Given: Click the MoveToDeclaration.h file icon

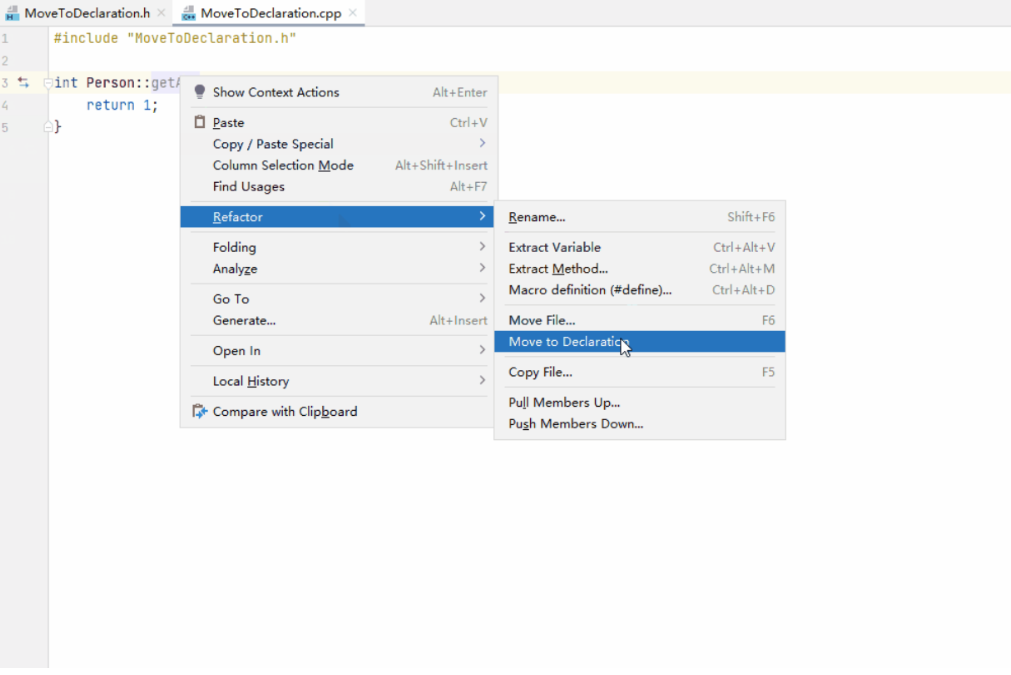Looking at the screenshot, I should pyautogui.click(x=12, y=13).
